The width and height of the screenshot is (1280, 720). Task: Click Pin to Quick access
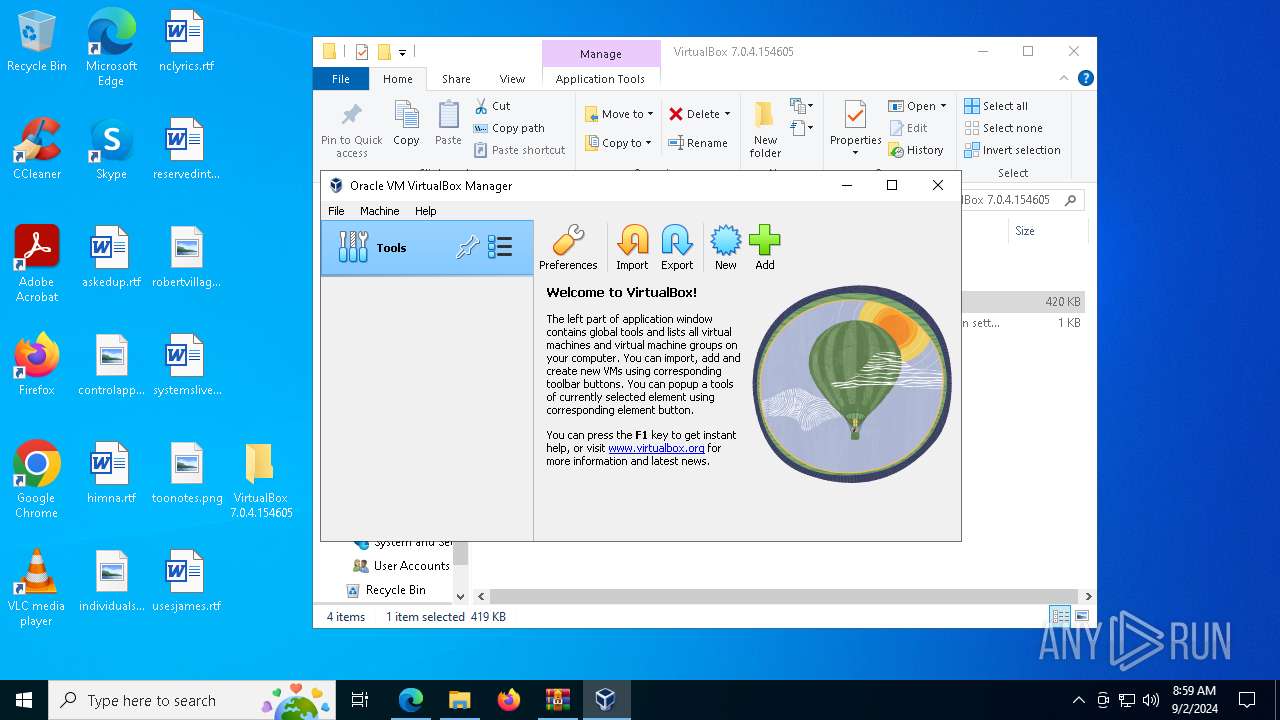(351, 130)
